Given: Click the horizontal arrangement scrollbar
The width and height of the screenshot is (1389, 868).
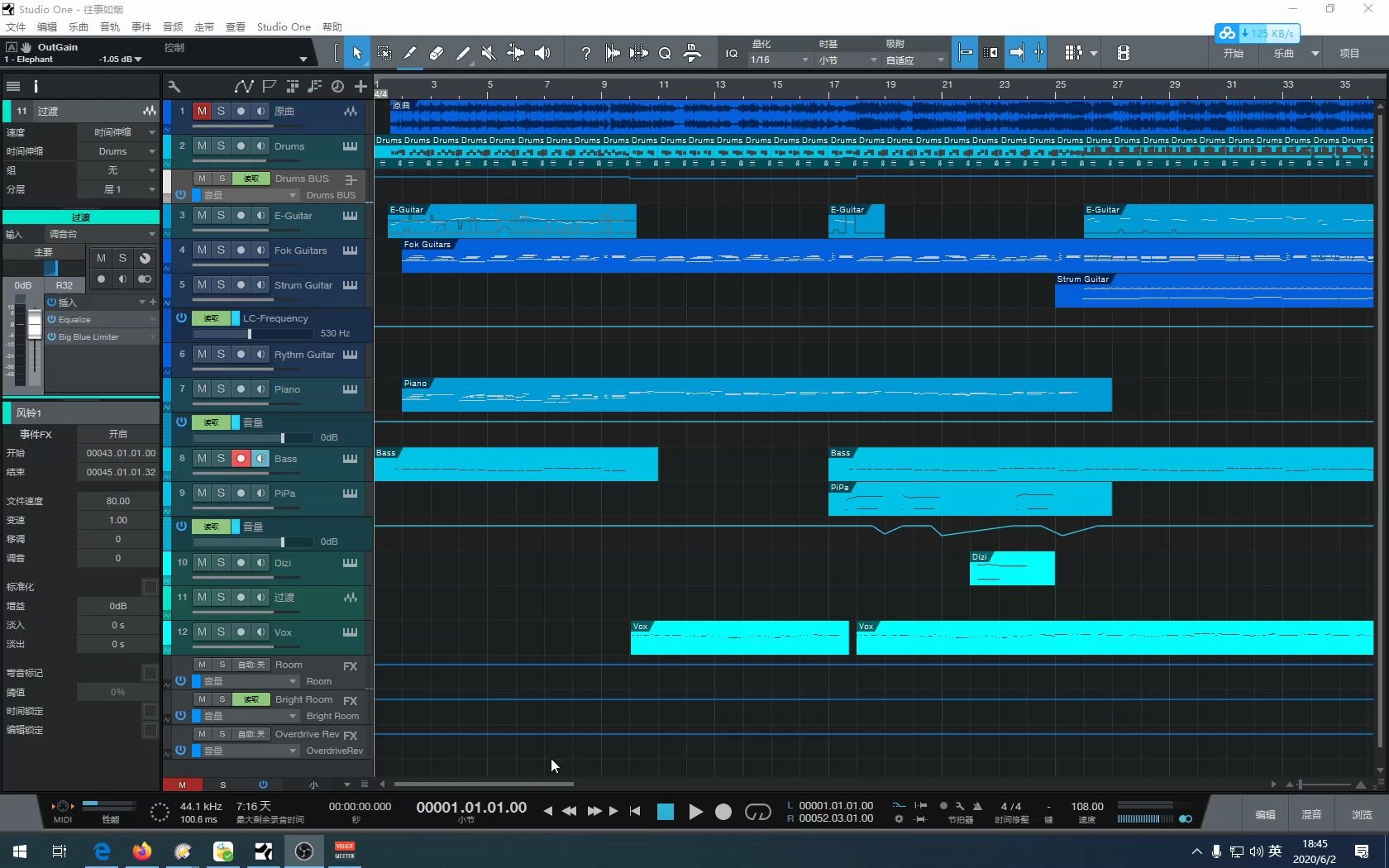Looking at the screenshot, I should 484,784.
